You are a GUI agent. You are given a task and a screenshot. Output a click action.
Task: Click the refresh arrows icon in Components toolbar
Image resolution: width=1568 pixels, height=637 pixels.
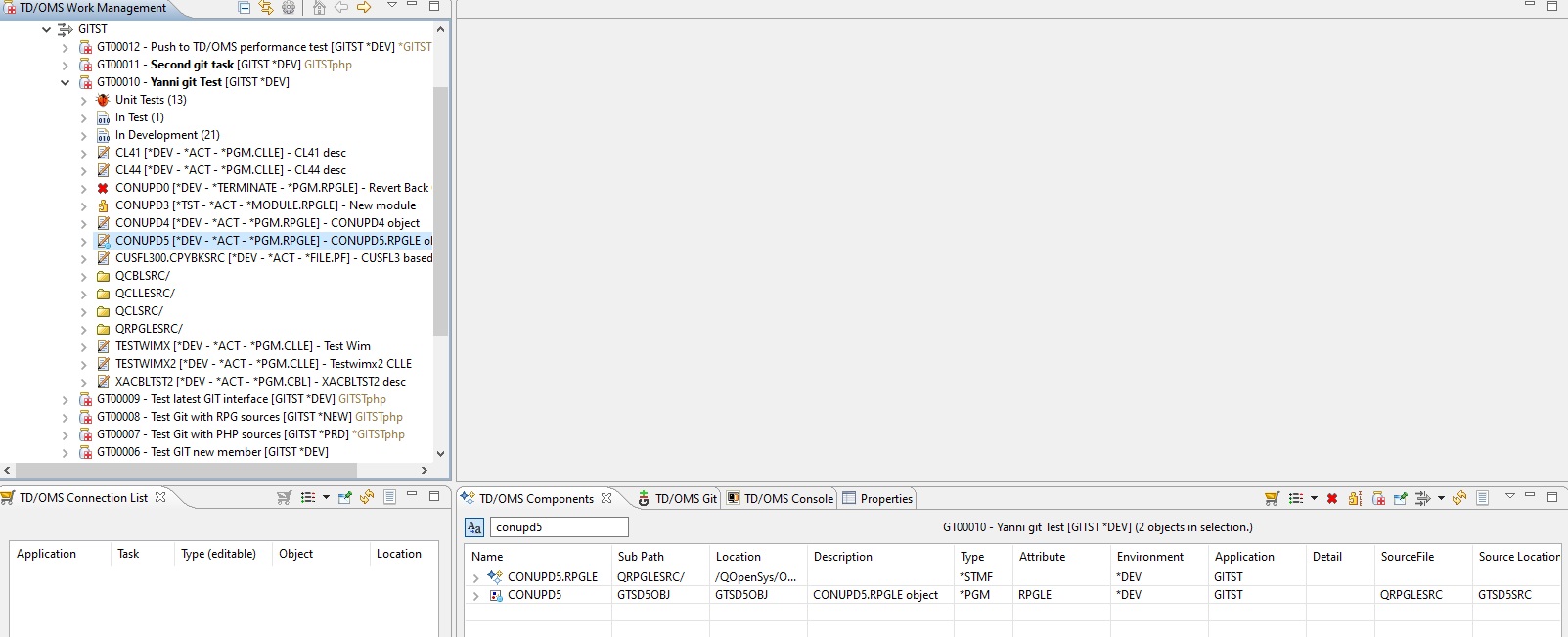click(1458, 498)
